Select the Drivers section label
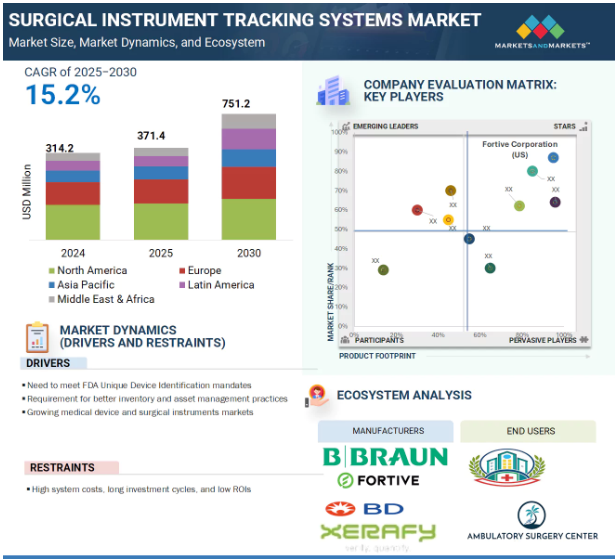This screenshot has width=616, height=559. click(53, 363)
